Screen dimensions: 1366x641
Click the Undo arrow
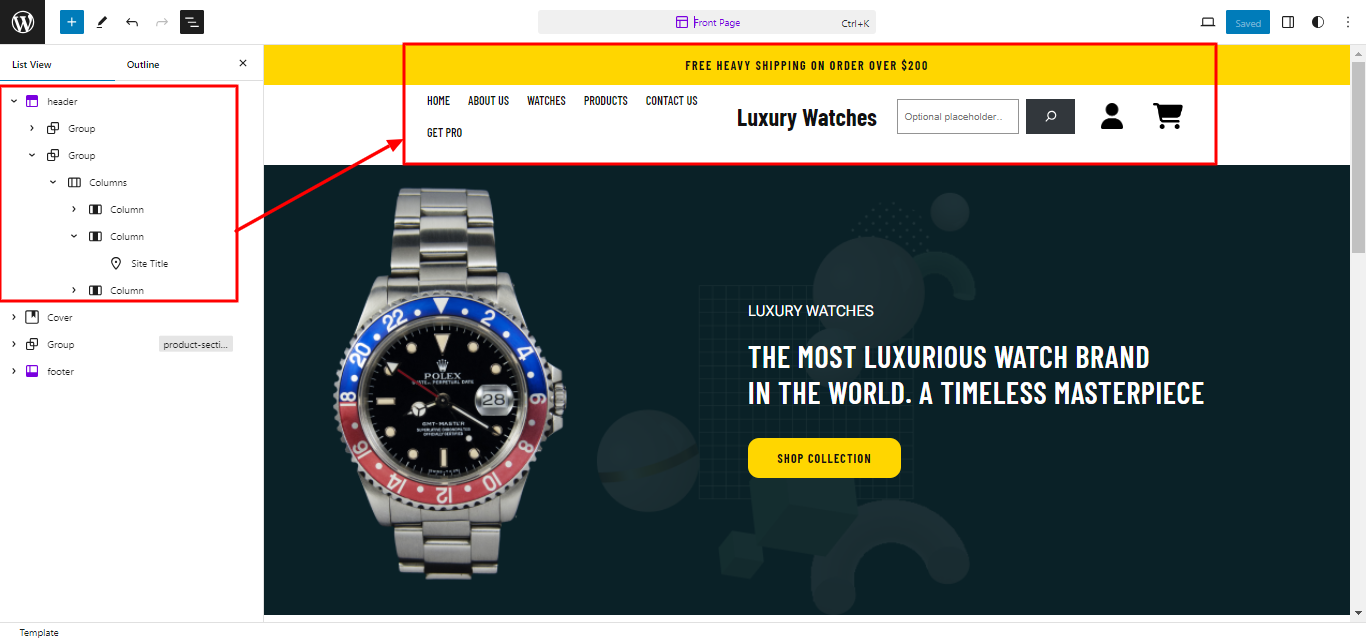pos(132,22)
